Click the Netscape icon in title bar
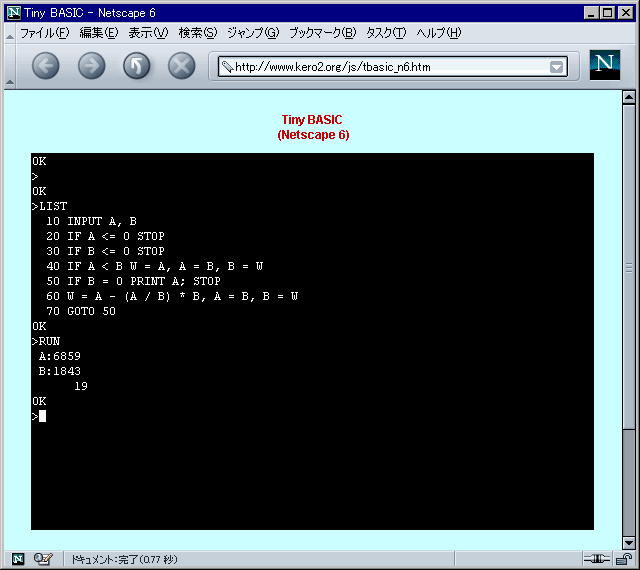The height and width of the screenshot is (570, 640). coord(13,12)
